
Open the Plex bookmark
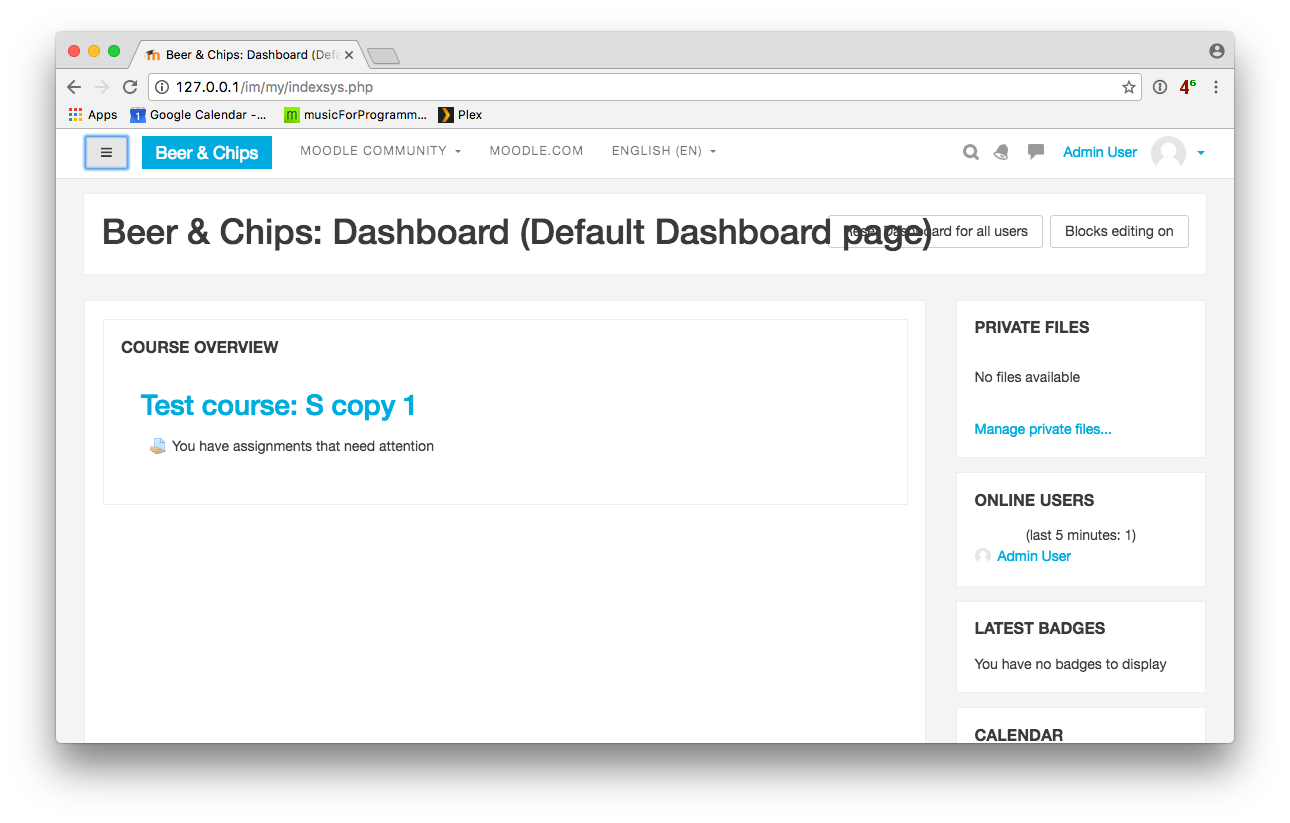click(460, 115)
